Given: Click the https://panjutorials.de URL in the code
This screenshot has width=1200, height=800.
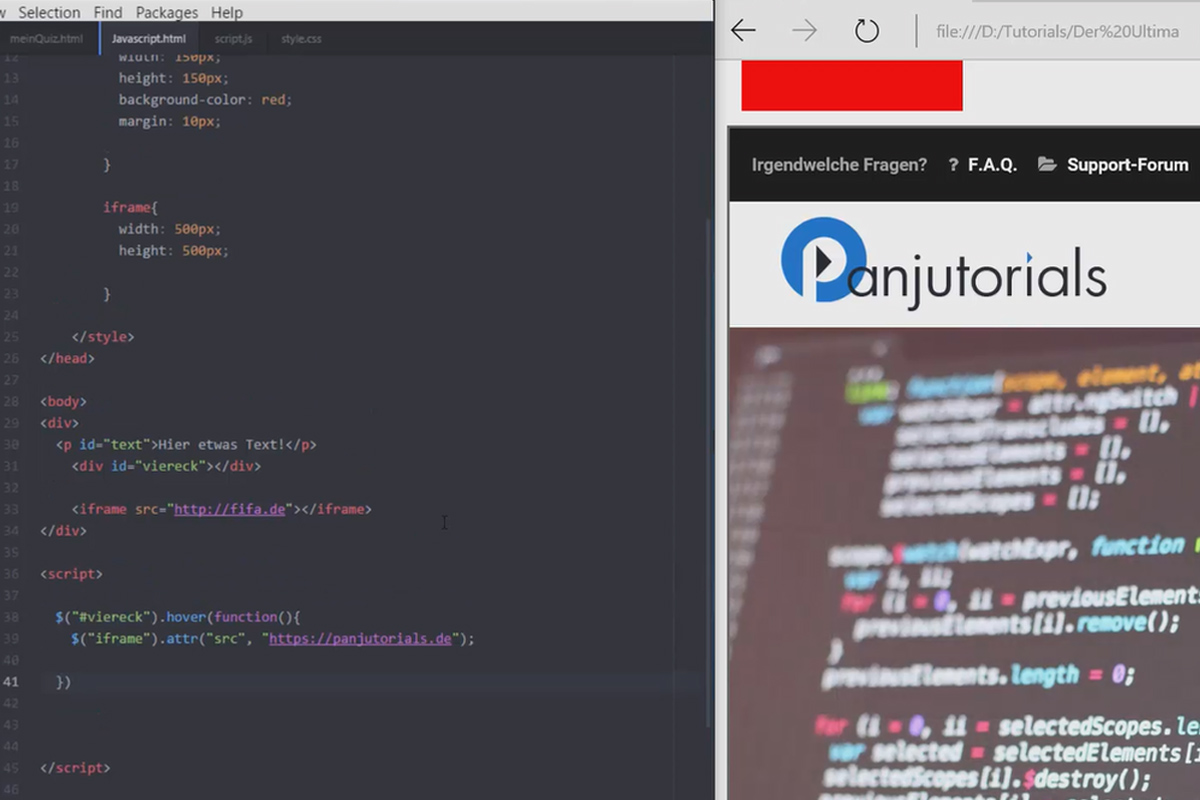Looking at the screenshot, I should 360,638.
